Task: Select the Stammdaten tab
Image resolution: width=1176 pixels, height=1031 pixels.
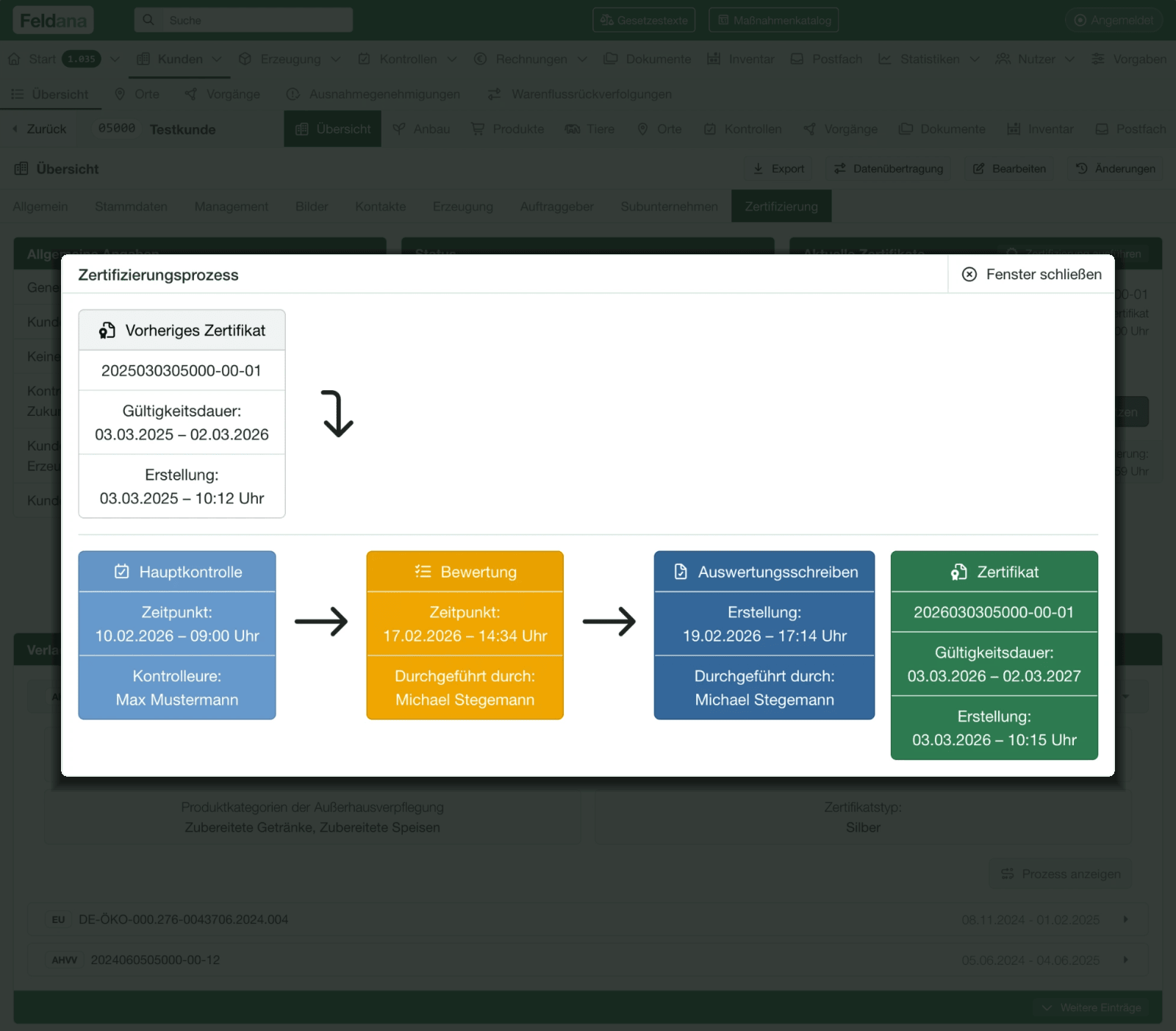Action: click(131, 206)
